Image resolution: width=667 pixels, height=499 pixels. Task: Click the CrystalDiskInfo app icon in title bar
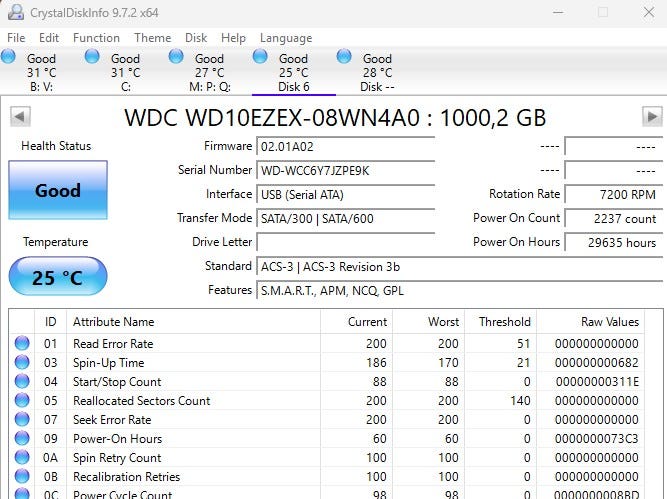pos(16,12)
